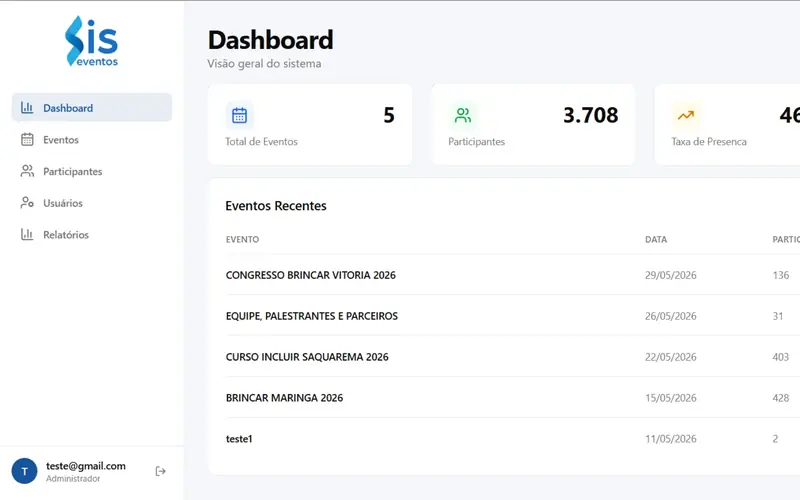
Task: Click the green people icon in Participantes card
Action: tap(463, 115)
